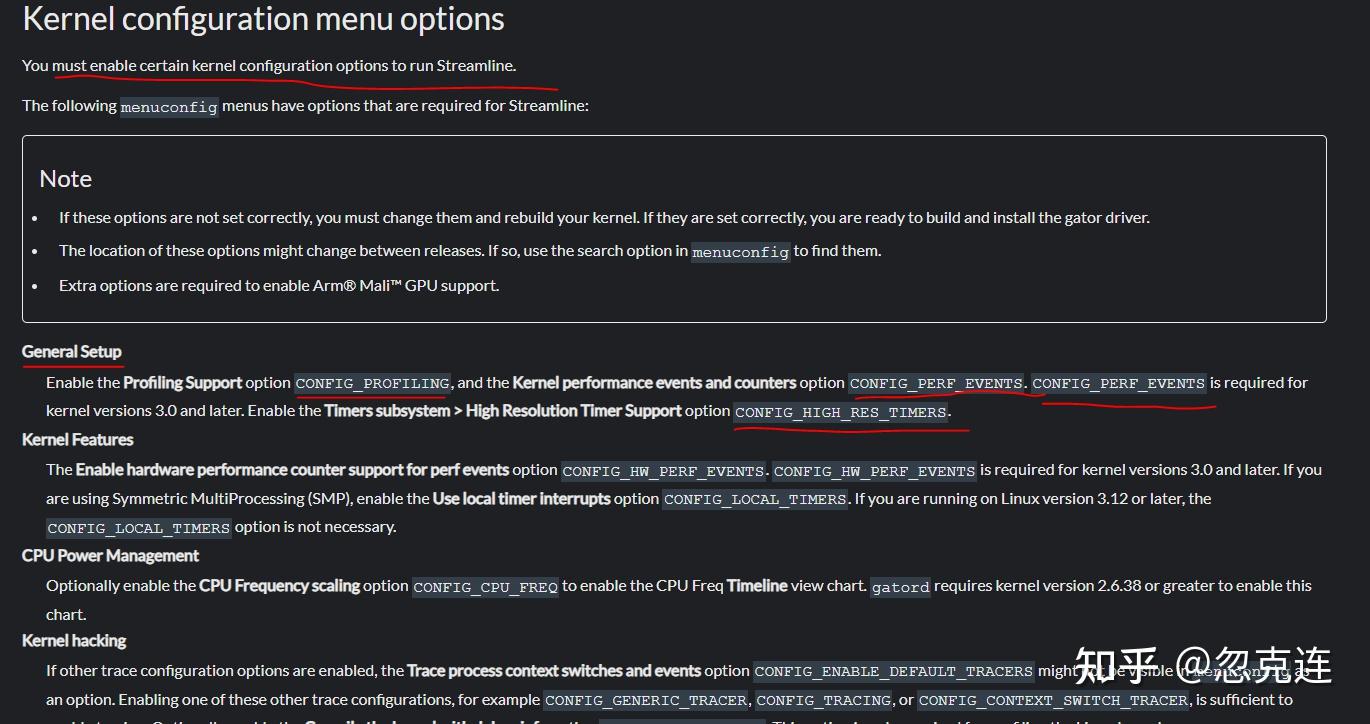
Task: Click menuconfig in the sentence above the Note box
Action: [x=169, y=107]
